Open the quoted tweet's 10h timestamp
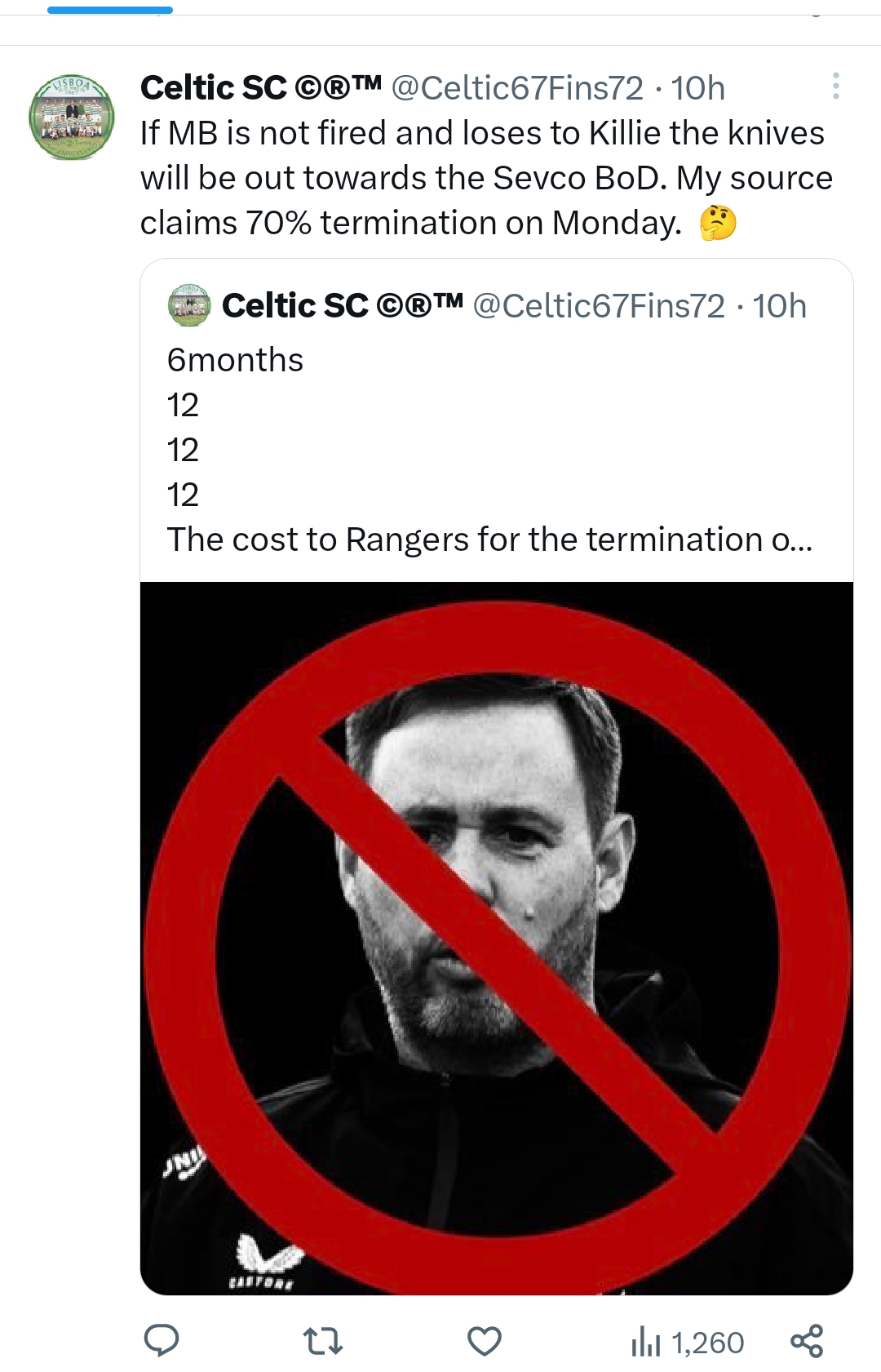Viewport: 881px width, 1372px height. pyautogui.click(x=779, y=306)
